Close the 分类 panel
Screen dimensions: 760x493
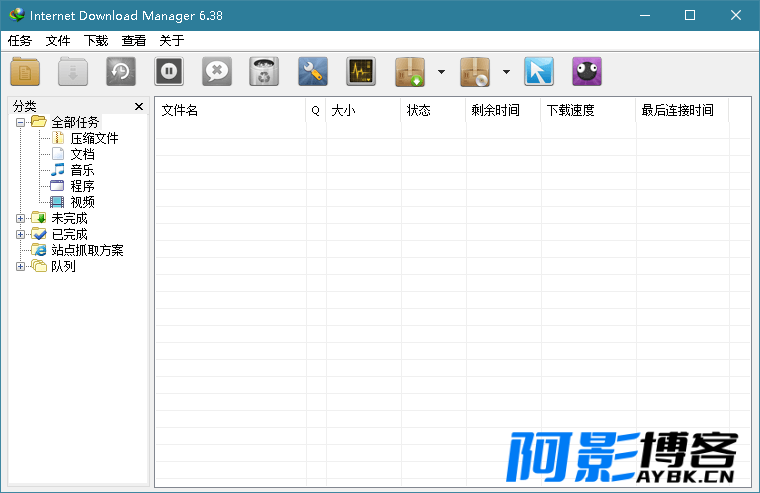point(139,106)
